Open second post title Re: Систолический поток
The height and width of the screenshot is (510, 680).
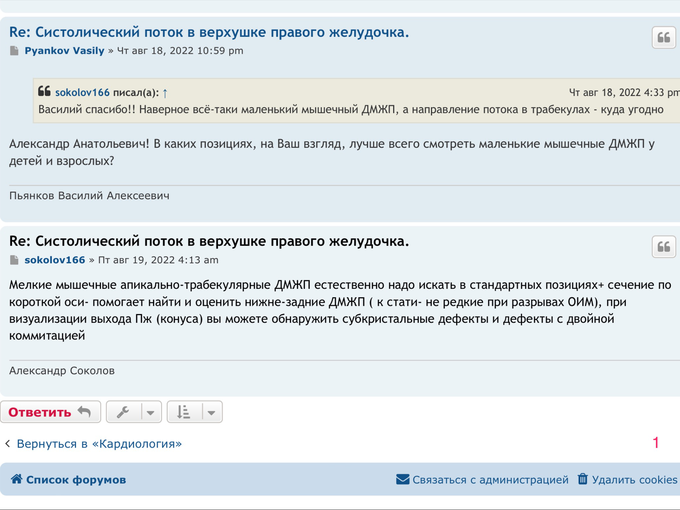pos(209,241)
